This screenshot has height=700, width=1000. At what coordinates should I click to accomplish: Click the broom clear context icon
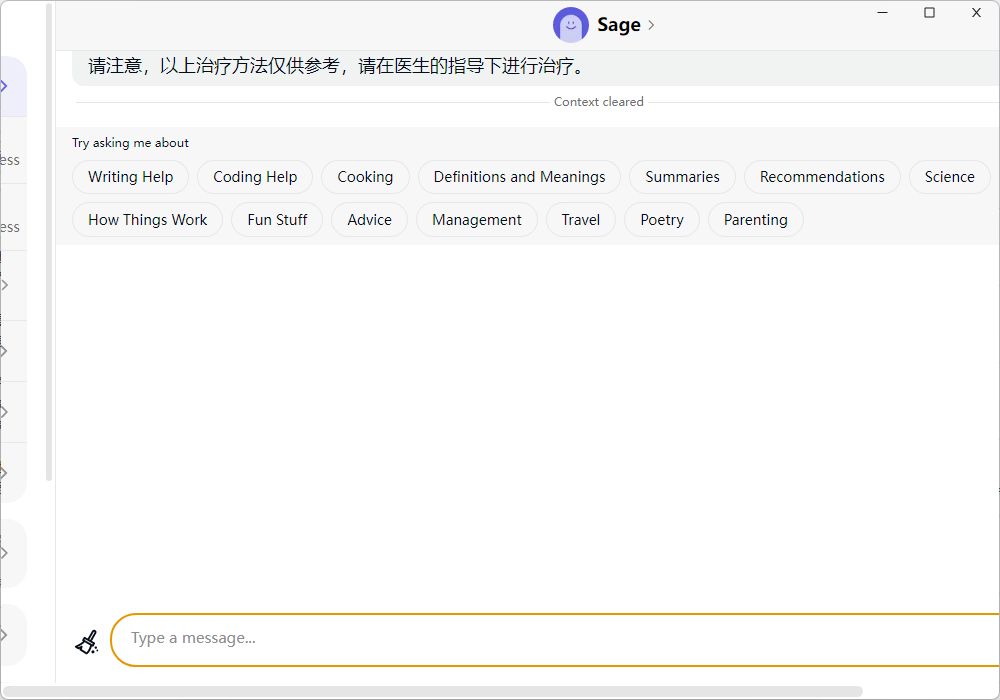click(87, 642)
